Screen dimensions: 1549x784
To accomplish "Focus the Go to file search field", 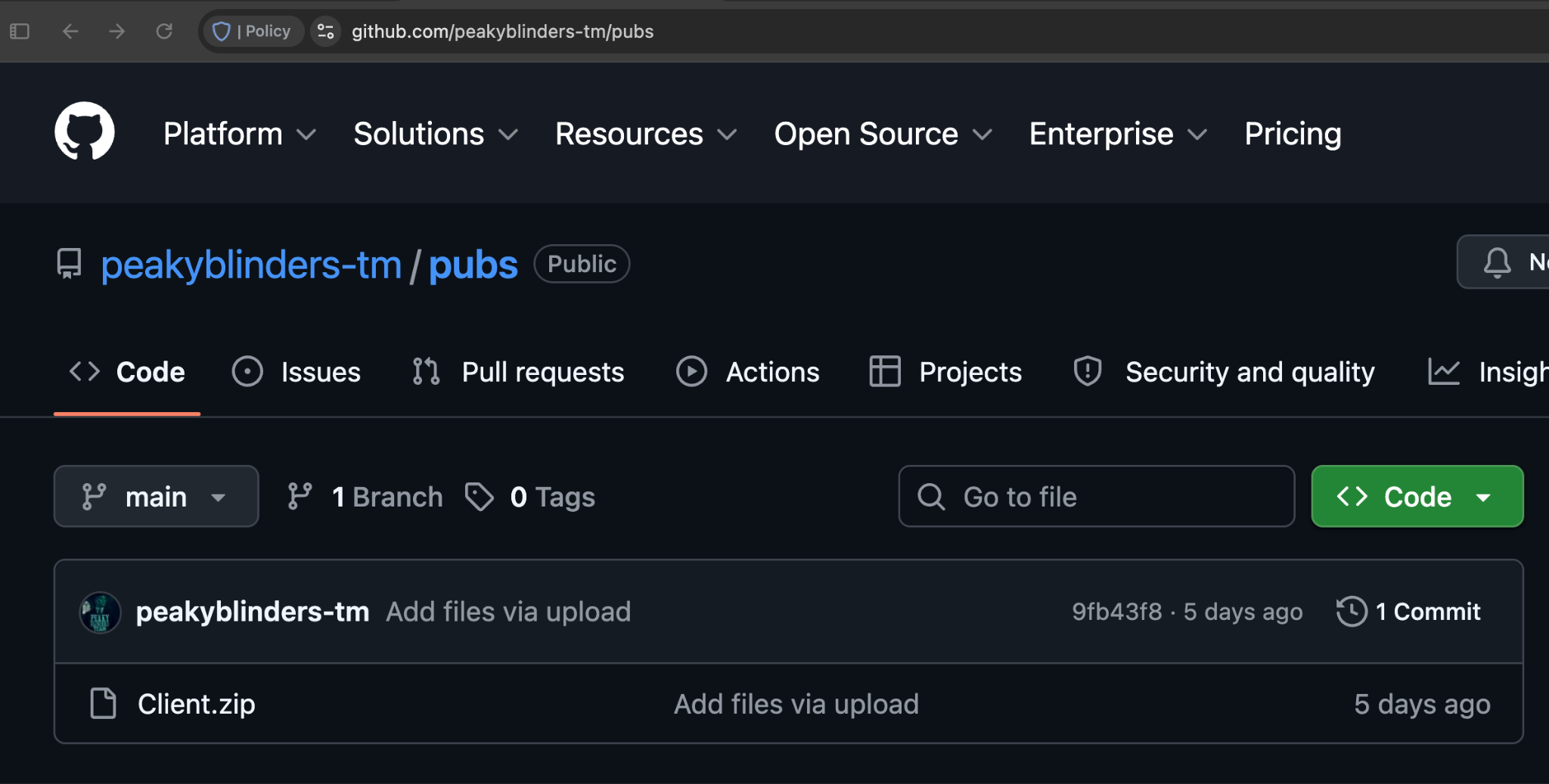I will coord(1096,496).
